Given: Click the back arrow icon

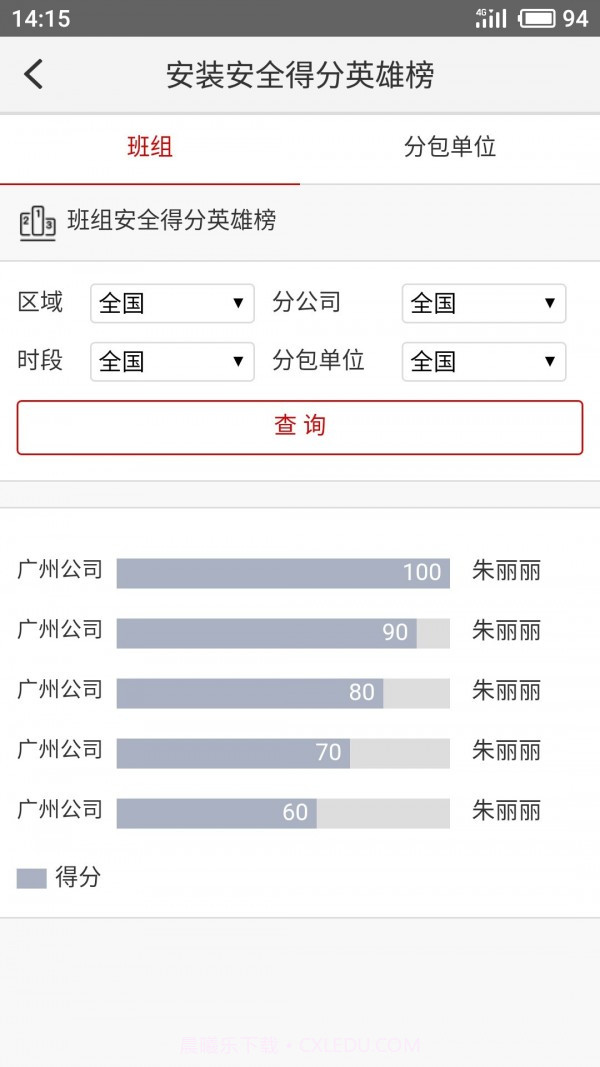Looking at the screenshot, I should point(33,75).
